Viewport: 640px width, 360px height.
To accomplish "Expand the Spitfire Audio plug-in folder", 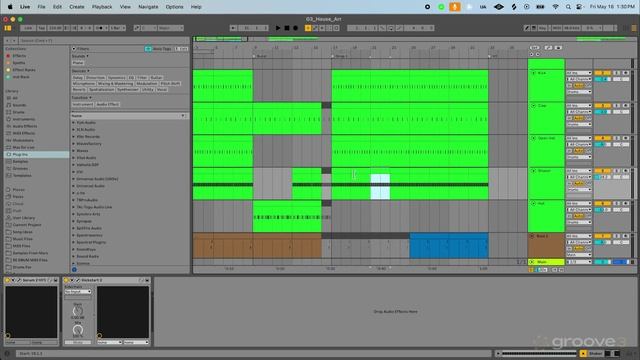I will pos(73,228).
